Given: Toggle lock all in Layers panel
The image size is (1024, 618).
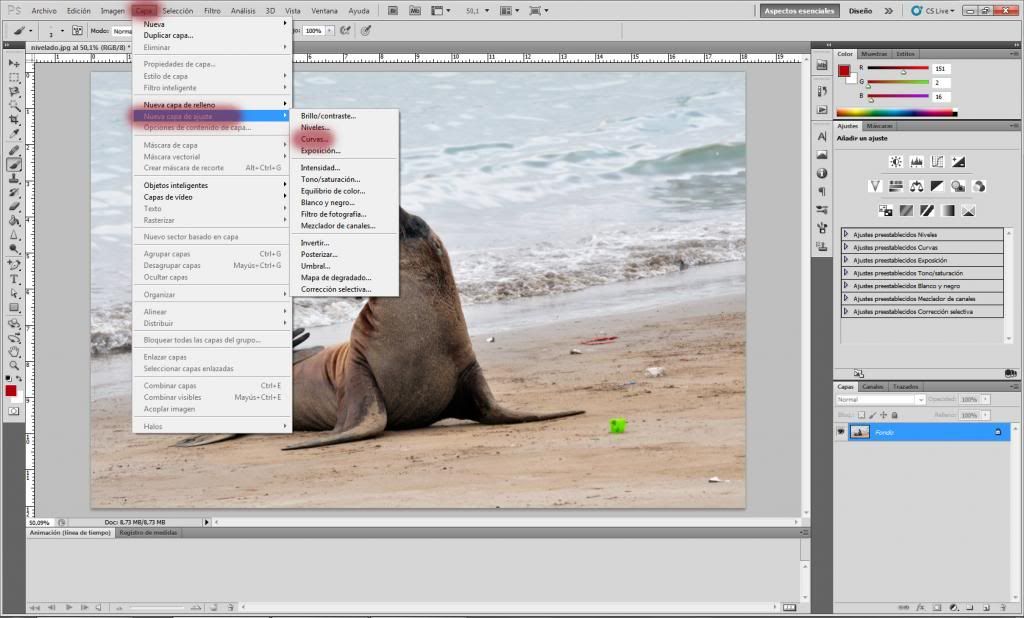Looking at the screenshot, I should click(x=895, y=415).
